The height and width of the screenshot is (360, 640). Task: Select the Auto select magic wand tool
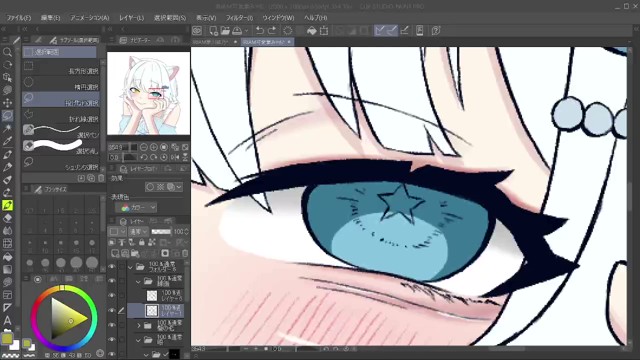click(x=7, y=128)
